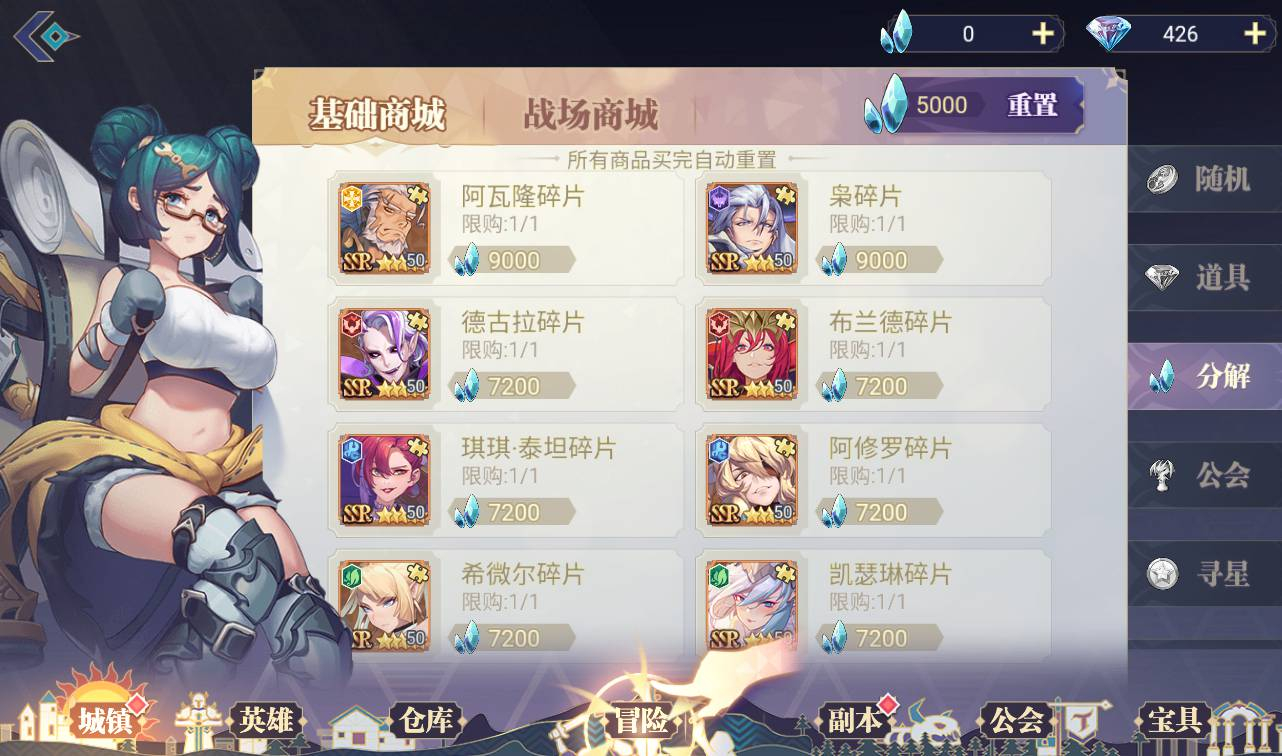Screen dimensions: 1282x756
Task: Switch to the 基础商城 tab
Action: point(376,115)
